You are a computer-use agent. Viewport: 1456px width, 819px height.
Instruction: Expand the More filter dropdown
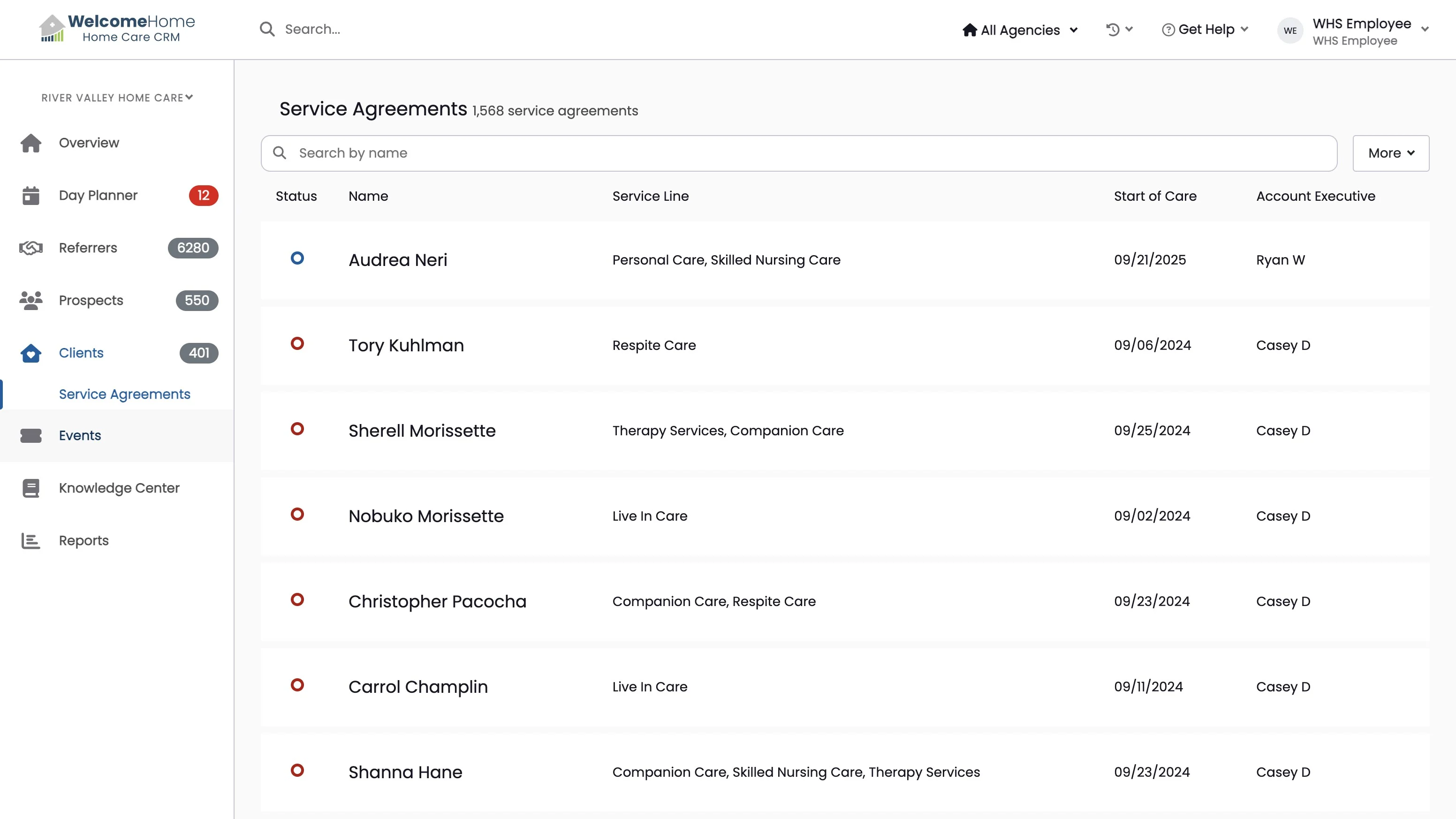click(1390, 153)
